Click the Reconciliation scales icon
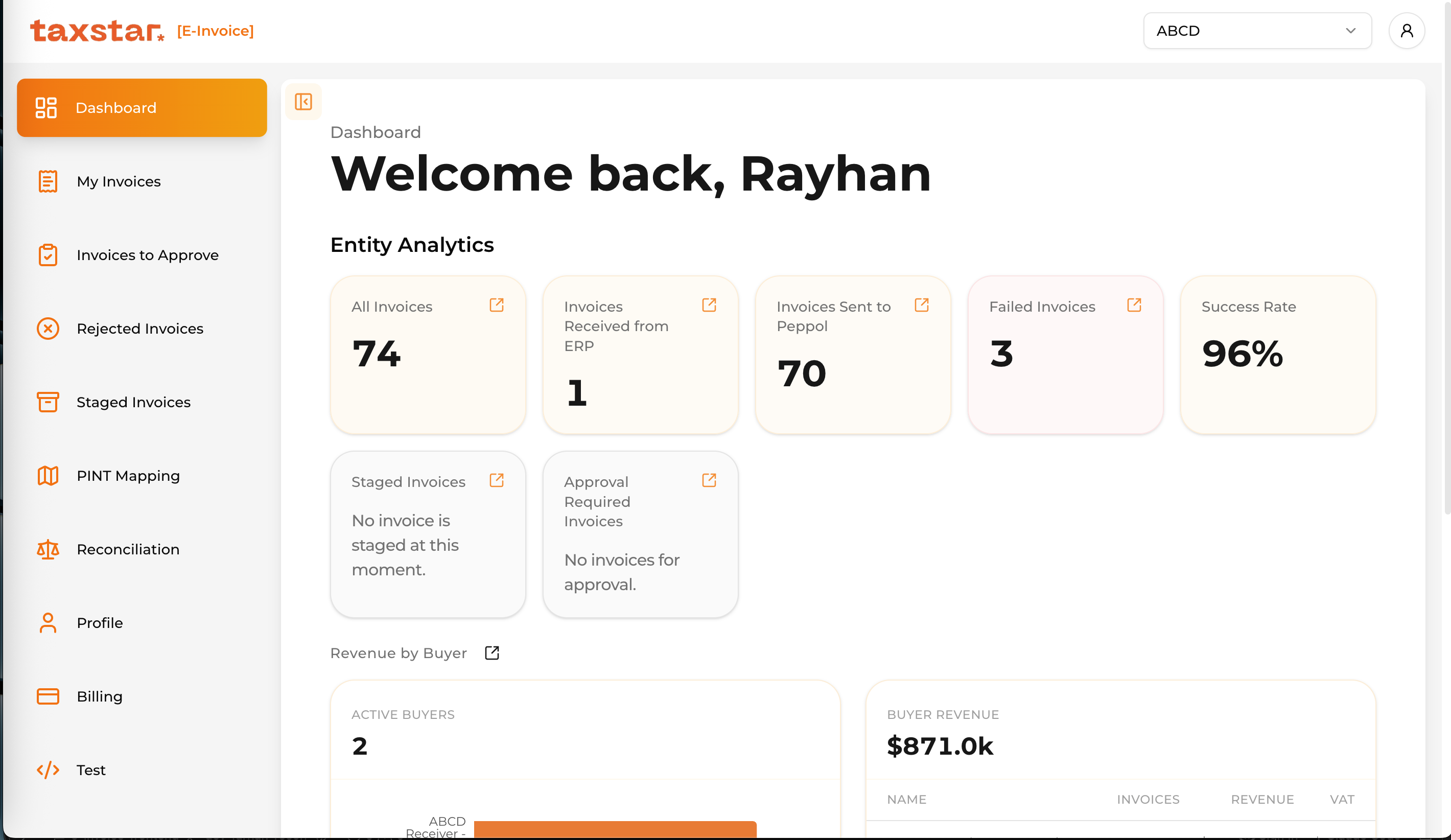The image size is (1451, 840). tap(48, 549)
